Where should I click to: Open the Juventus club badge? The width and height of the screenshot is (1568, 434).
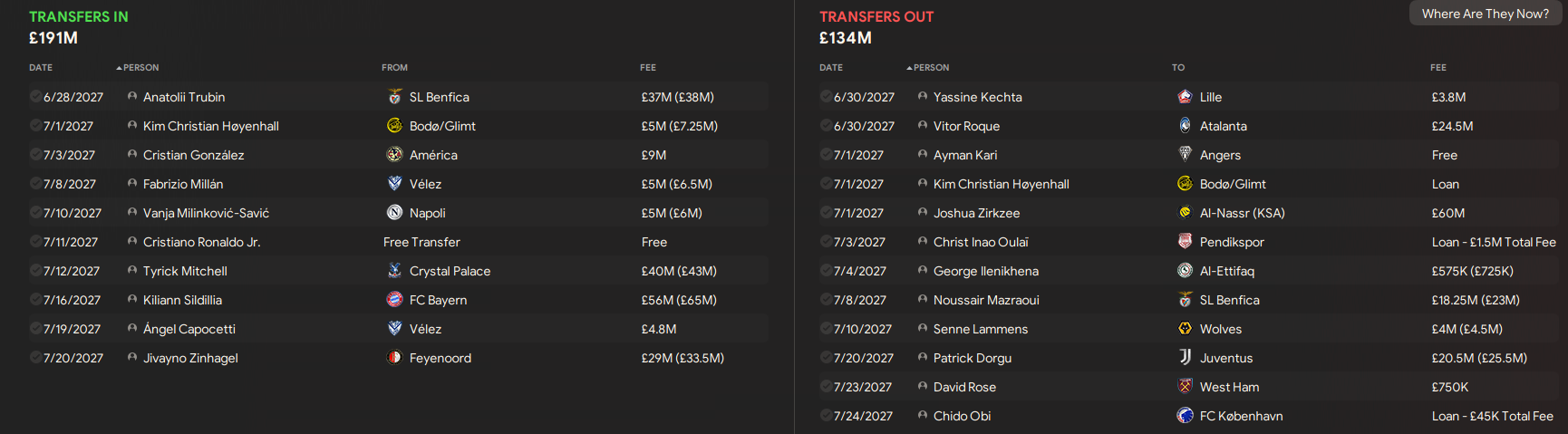[1185, 357]
